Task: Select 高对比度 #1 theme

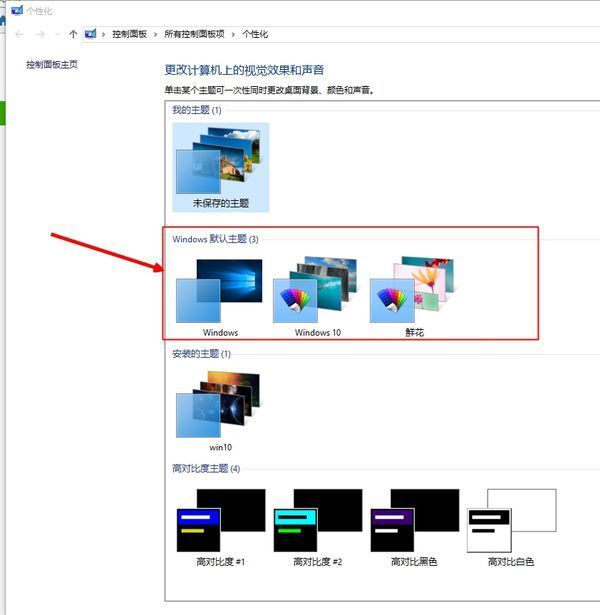Action: tap(220, 527)
